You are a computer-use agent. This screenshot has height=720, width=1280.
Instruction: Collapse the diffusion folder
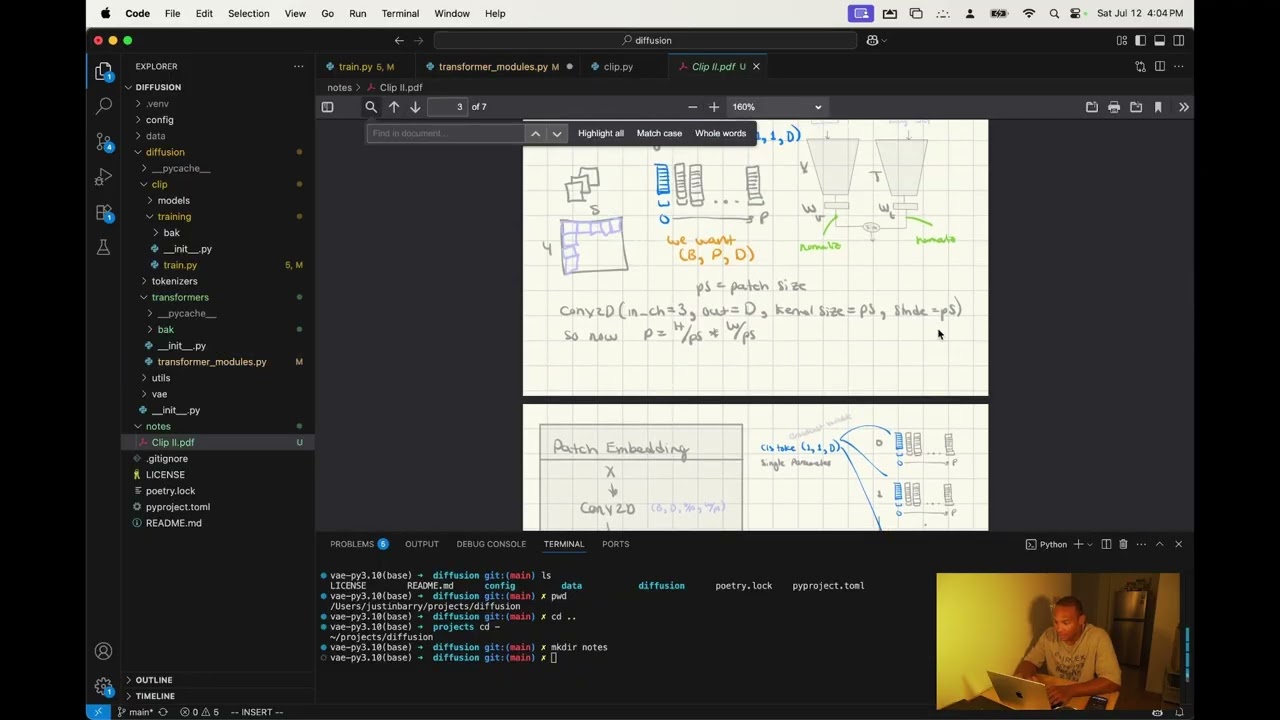165,152
